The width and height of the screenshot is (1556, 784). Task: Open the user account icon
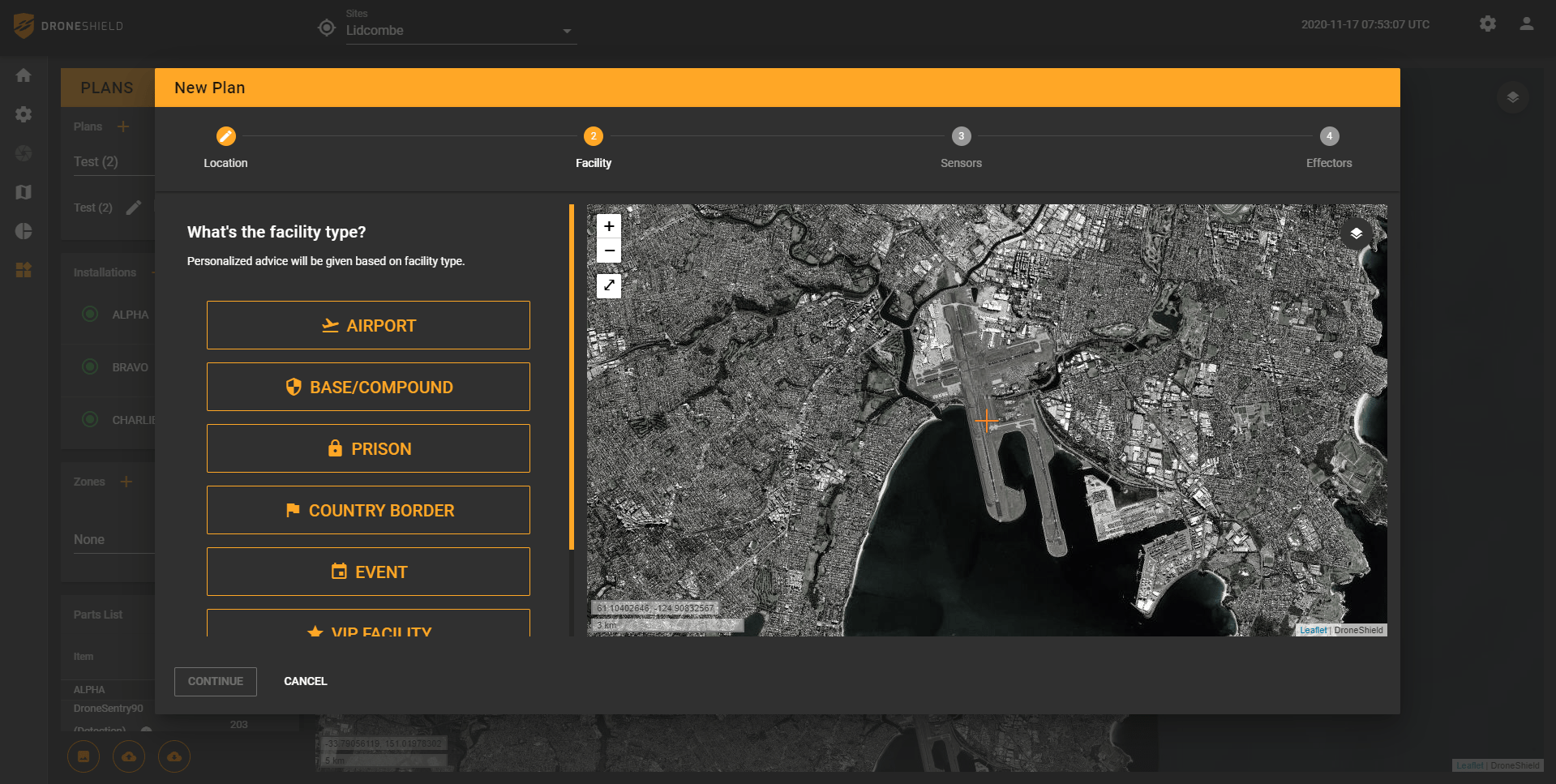coord(1526,24)
